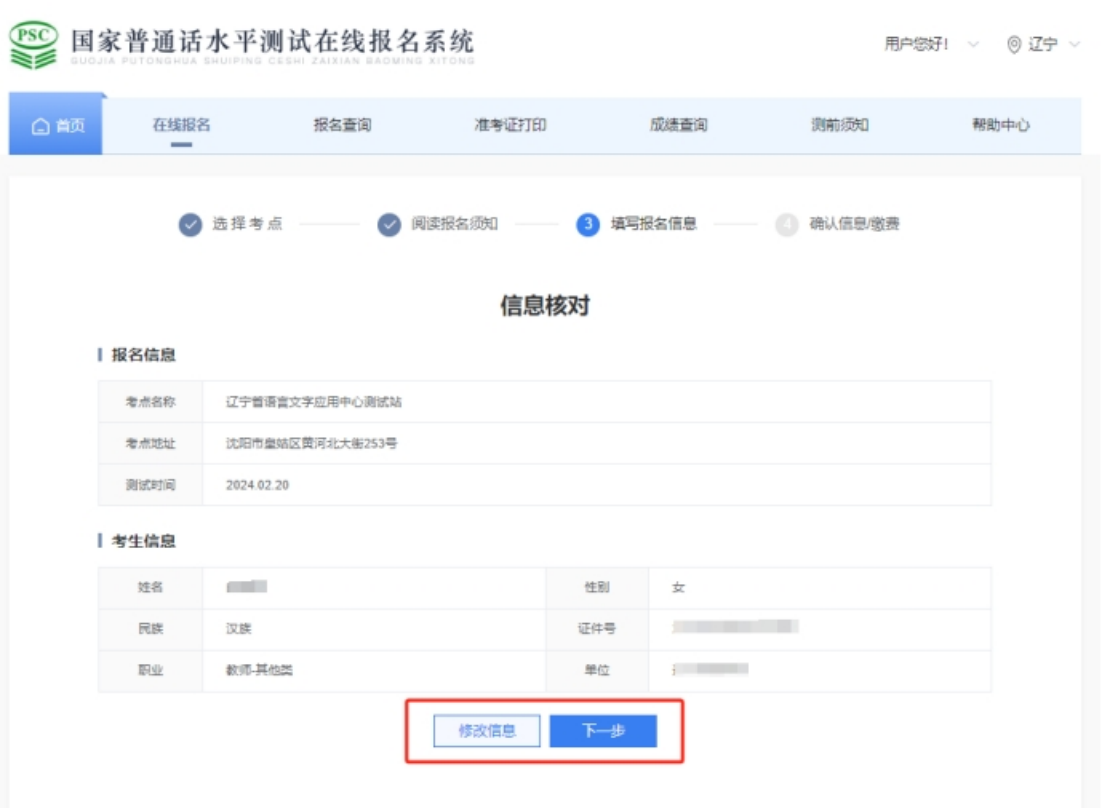Image resolution: width=1102 pixels, height=808 pixels.
Task: Open the 报名查询 tab
Action: click(342, 125)
